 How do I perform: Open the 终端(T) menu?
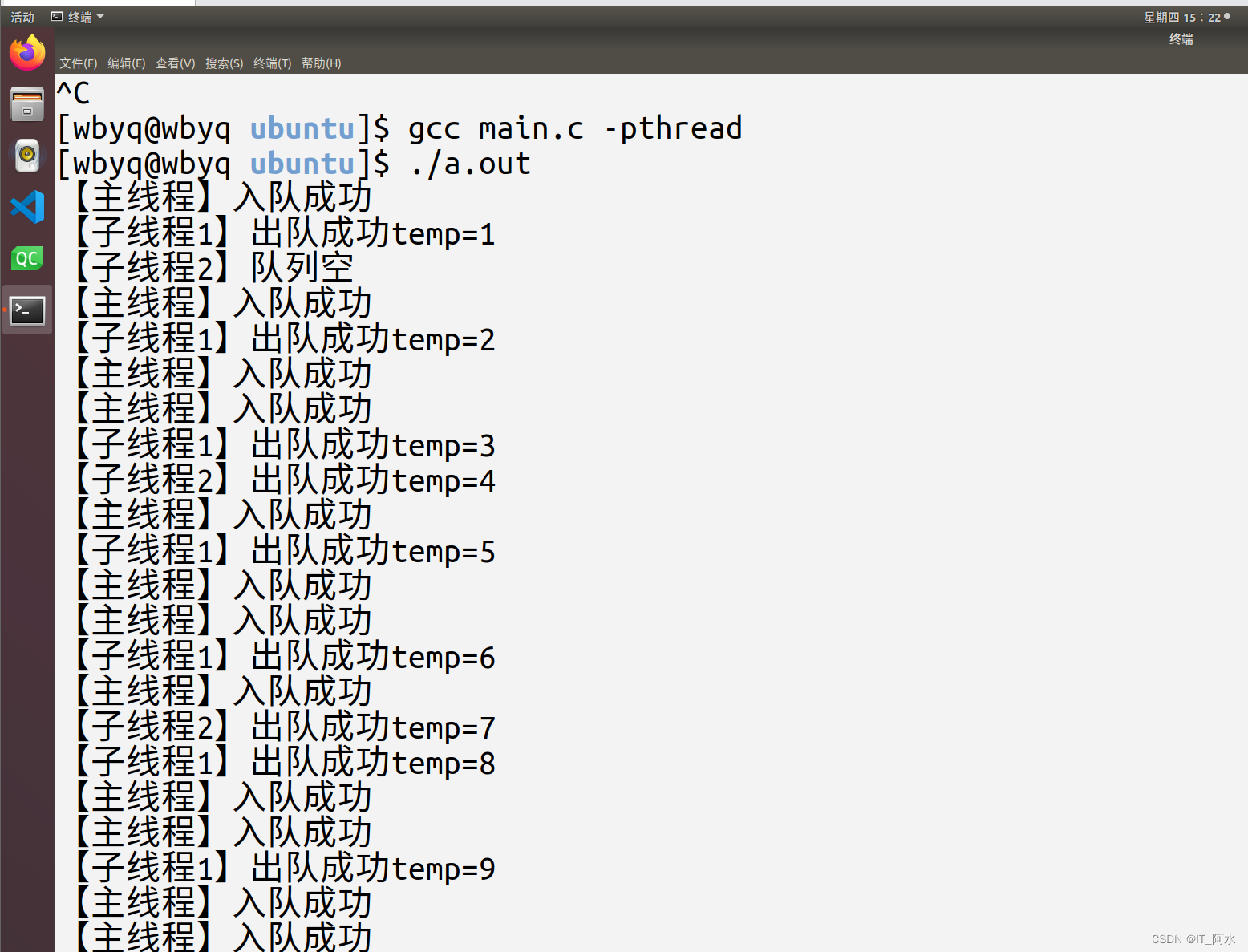click(x=273, y=63)
